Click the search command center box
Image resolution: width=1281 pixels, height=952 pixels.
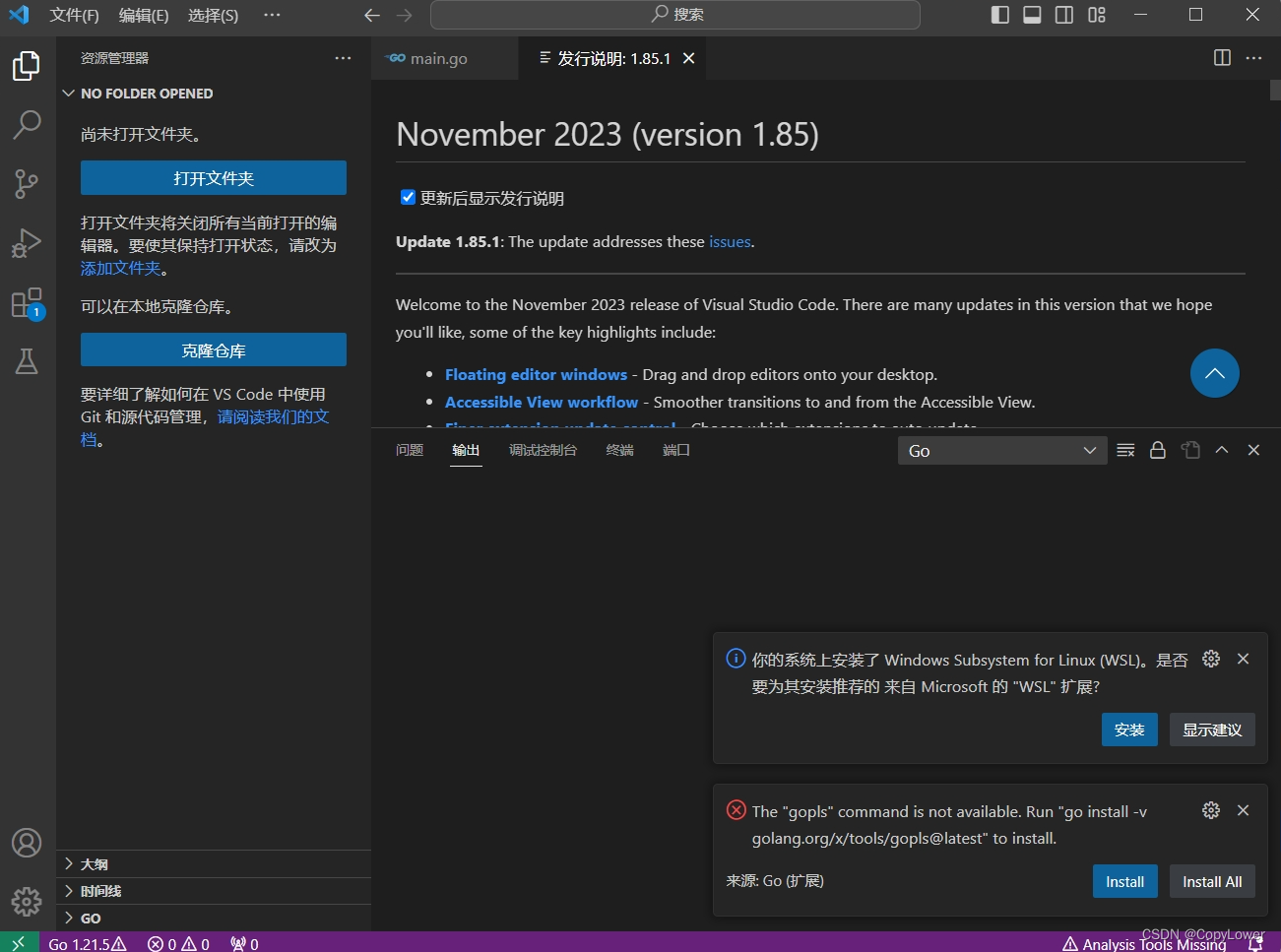[x=675, y=15]
